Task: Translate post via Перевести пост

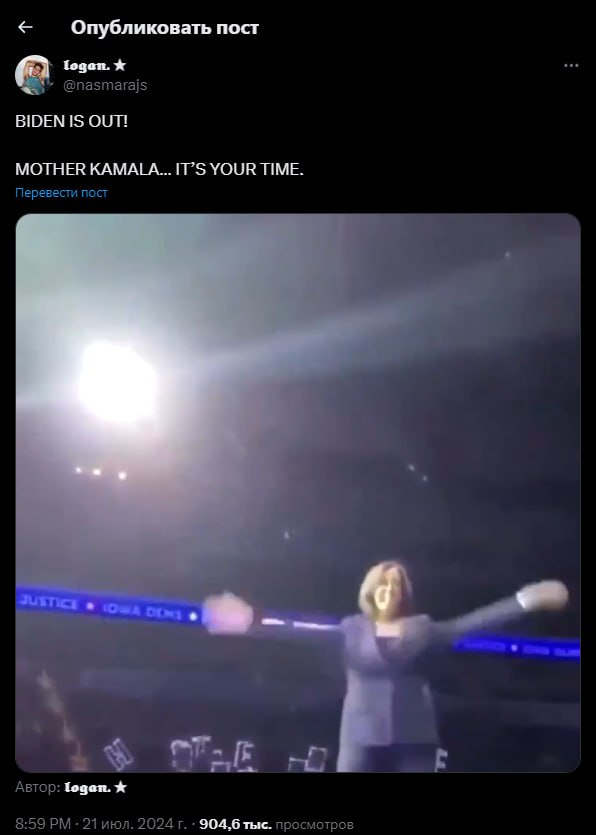Action: pyautogui.click(x=61, y=193)
